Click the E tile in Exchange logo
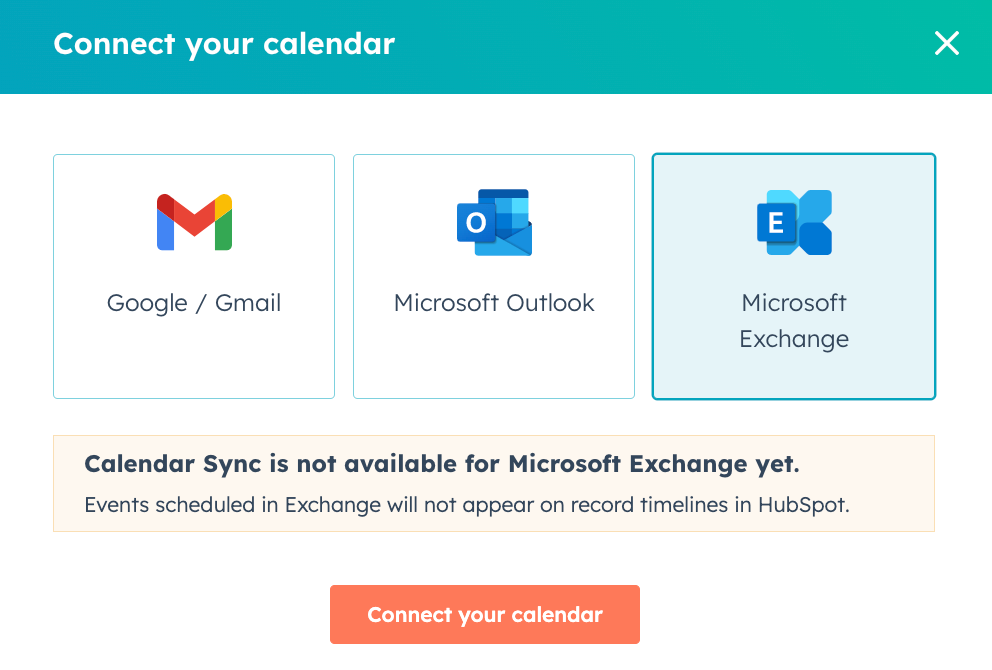 pyautogui.click(x=776, y=223)
